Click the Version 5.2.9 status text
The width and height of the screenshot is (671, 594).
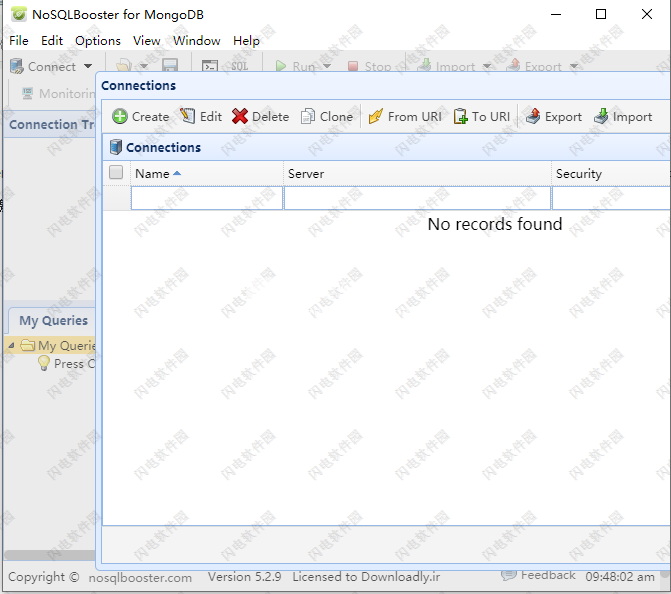click(x=244, y=577)
